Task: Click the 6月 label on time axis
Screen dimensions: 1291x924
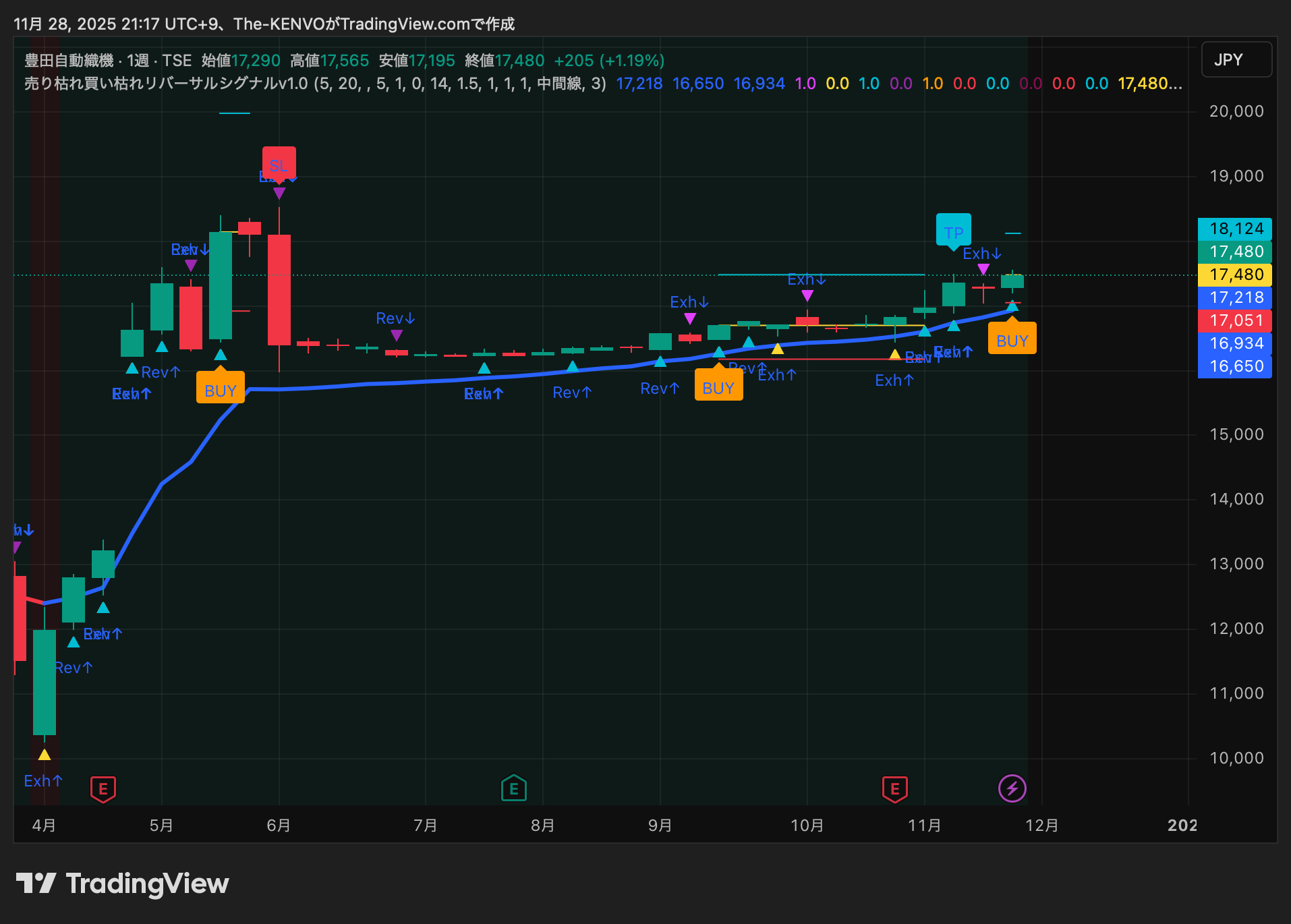Action: click(279, 826)
